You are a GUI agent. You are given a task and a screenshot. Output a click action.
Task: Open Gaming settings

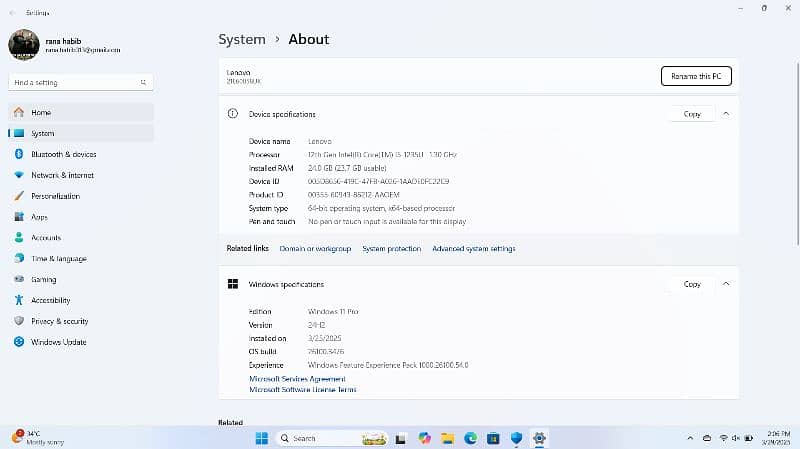[81, 280]
